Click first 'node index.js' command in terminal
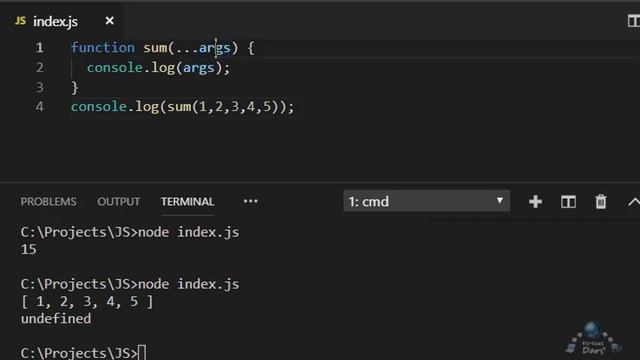Image resolution: width=640 pixels, height=360 pixels. click(x=189, y=232)
